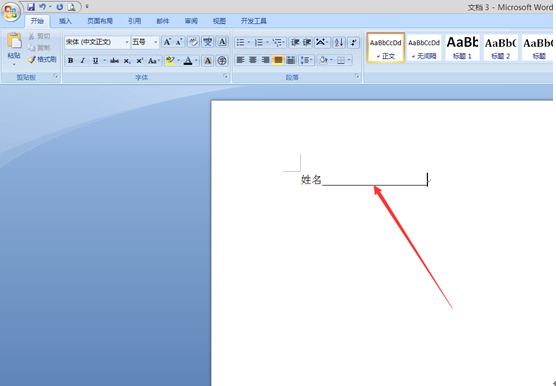This screenshot has width=556, height=386.
Task: Shrink font size with the A down icon
Action: point(179,42)
